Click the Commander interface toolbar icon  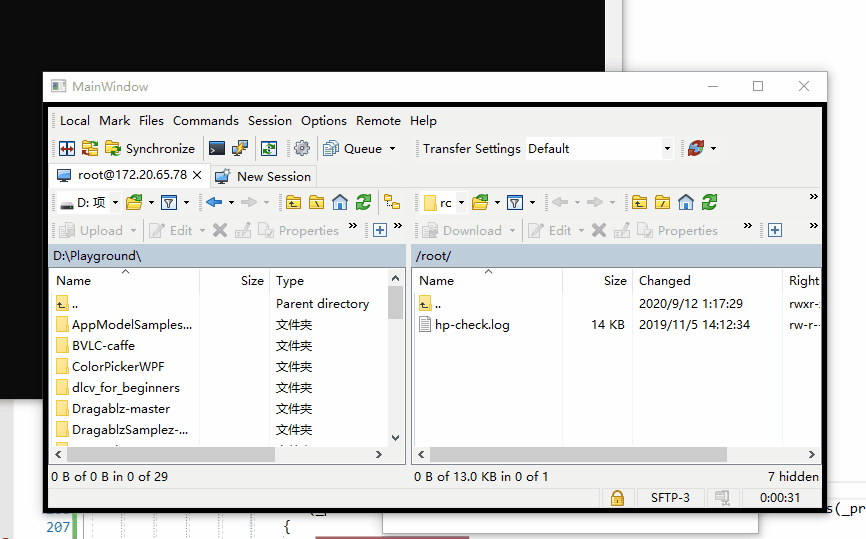(67, 149)
